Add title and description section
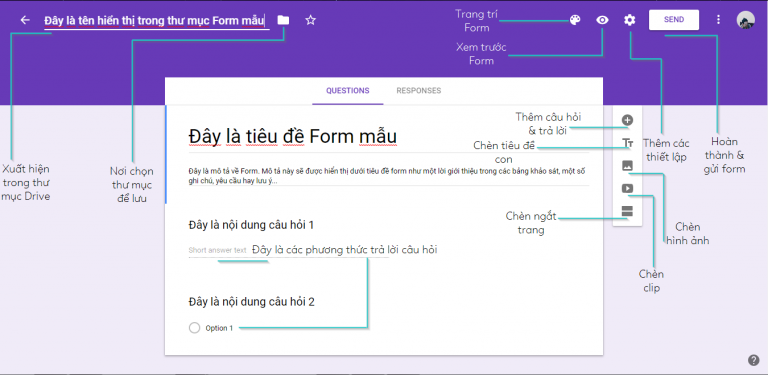Screen dimensions: 768x375 [x=627, y=143]
